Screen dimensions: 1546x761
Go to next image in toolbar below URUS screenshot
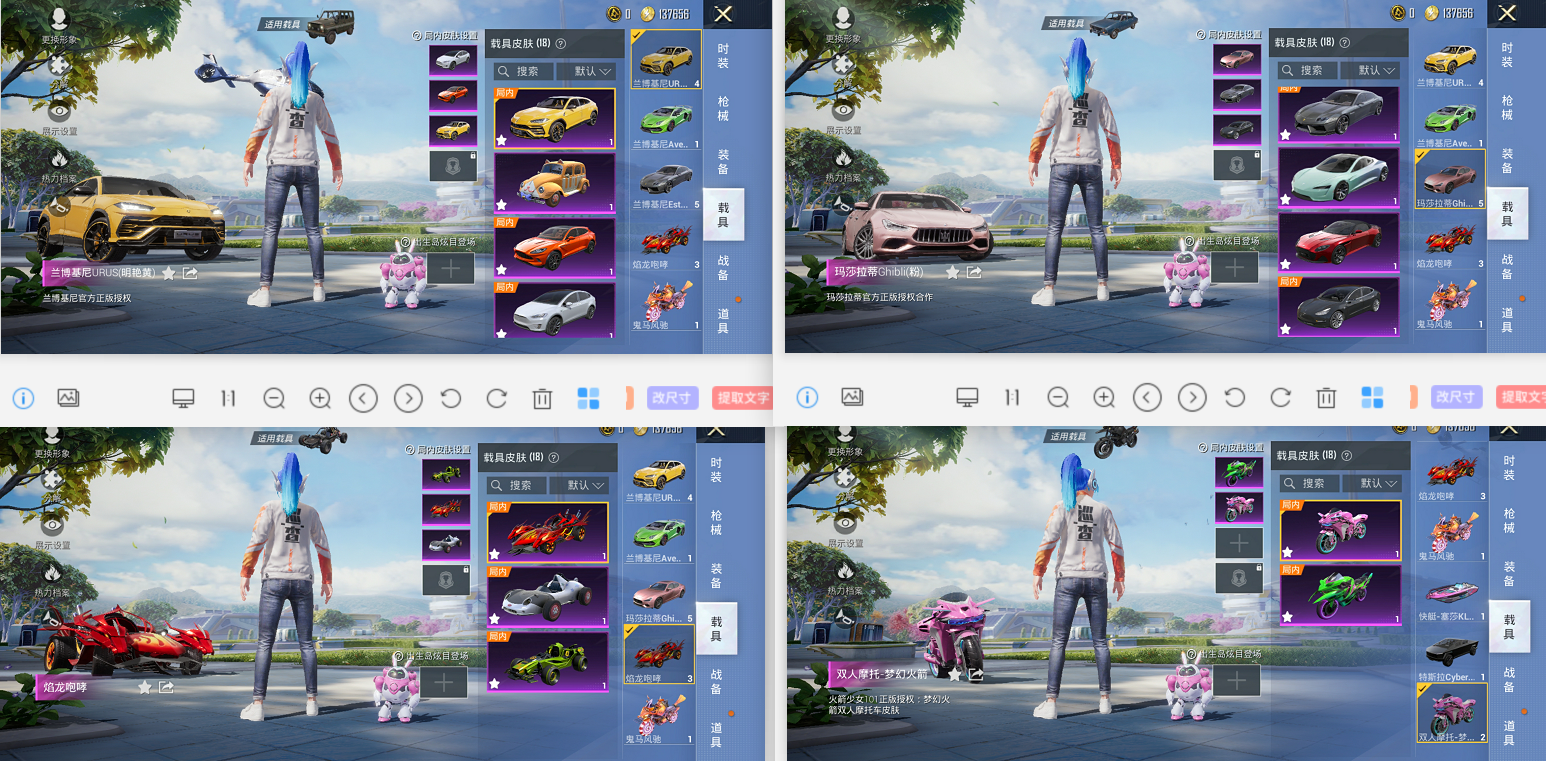tap(408, 398)
